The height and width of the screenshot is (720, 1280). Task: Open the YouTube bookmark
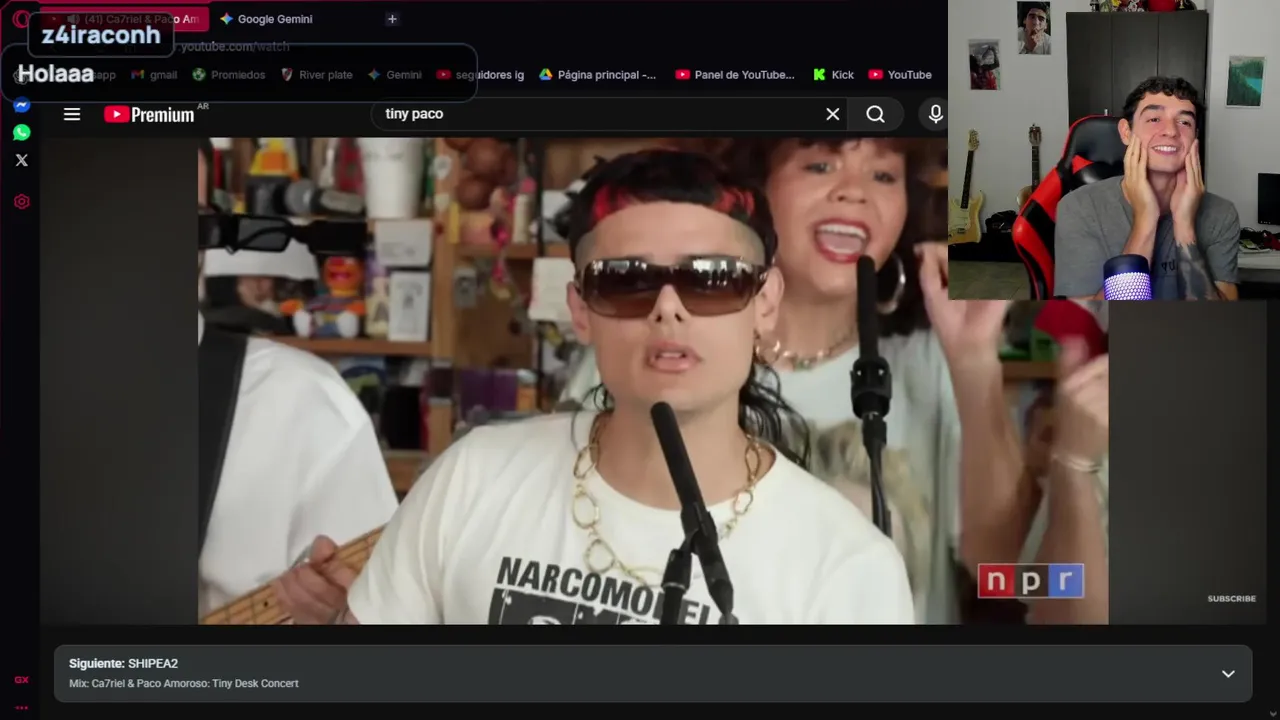900,75
